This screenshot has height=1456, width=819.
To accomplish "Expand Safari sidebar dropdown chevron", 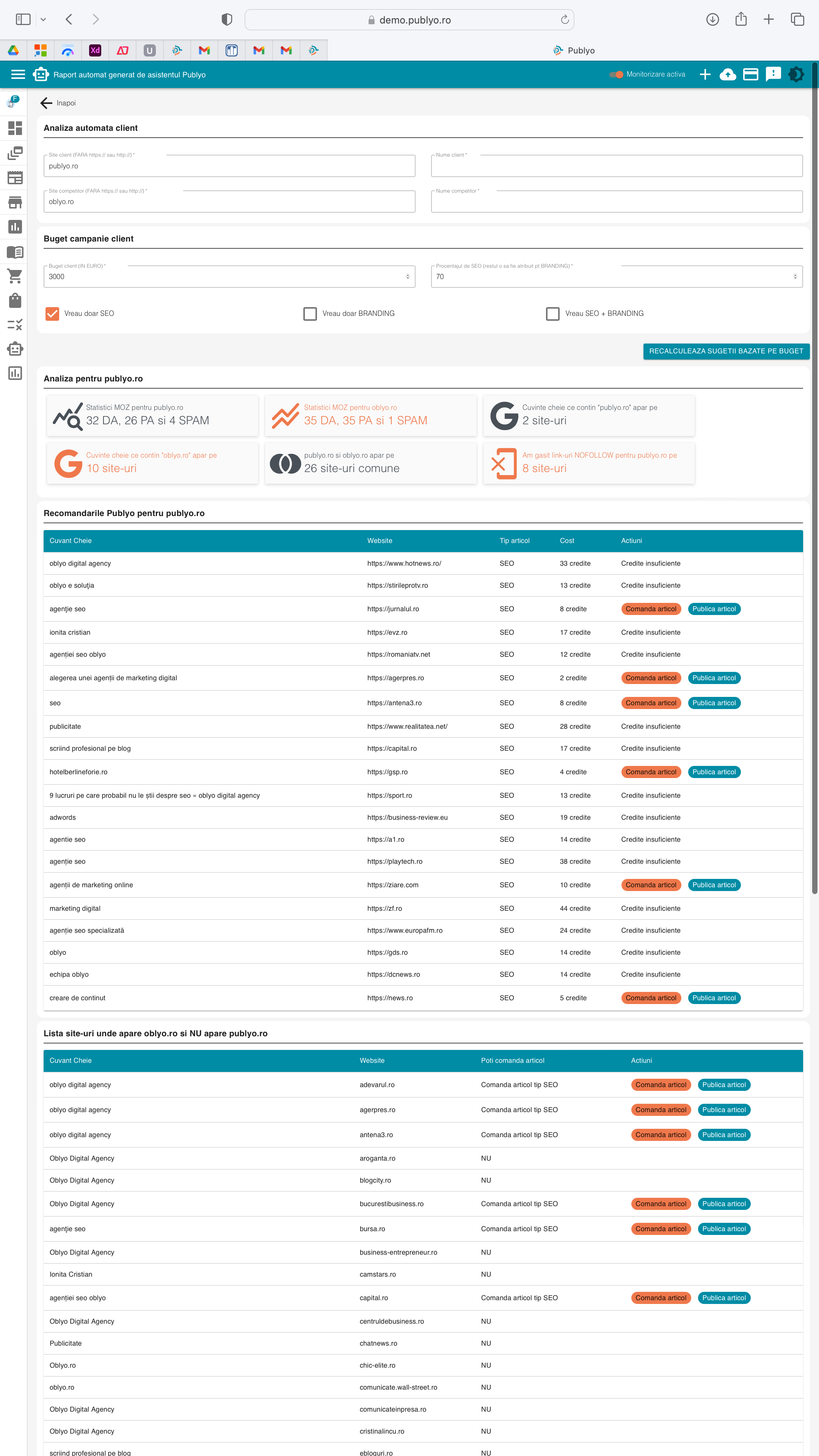I will click(43, 20).
